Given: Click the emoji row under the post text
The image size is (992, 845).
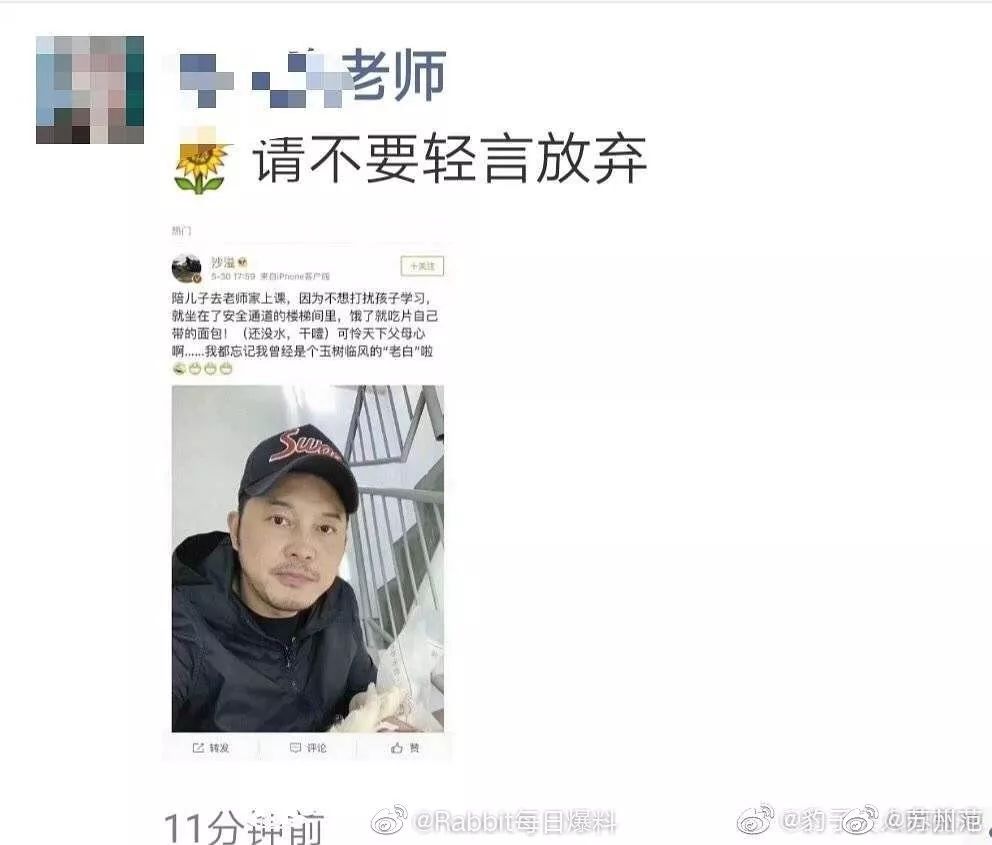Looking at the screenshot, I should click(202, 368).
